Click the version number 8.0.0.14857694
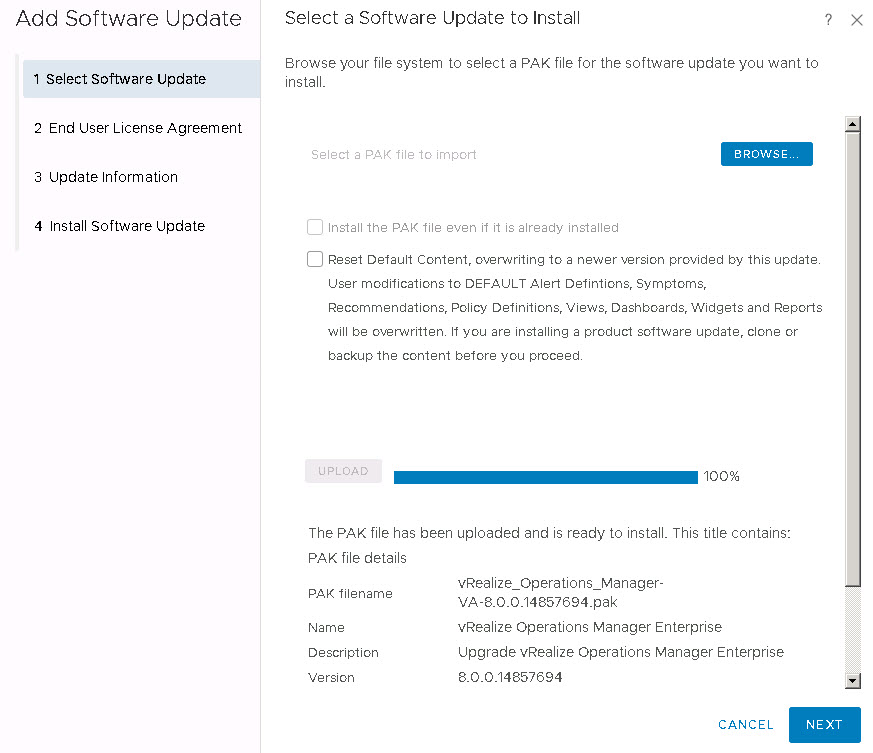The height and width of the screenshot is (753, 873). click(x=510, y=677)
